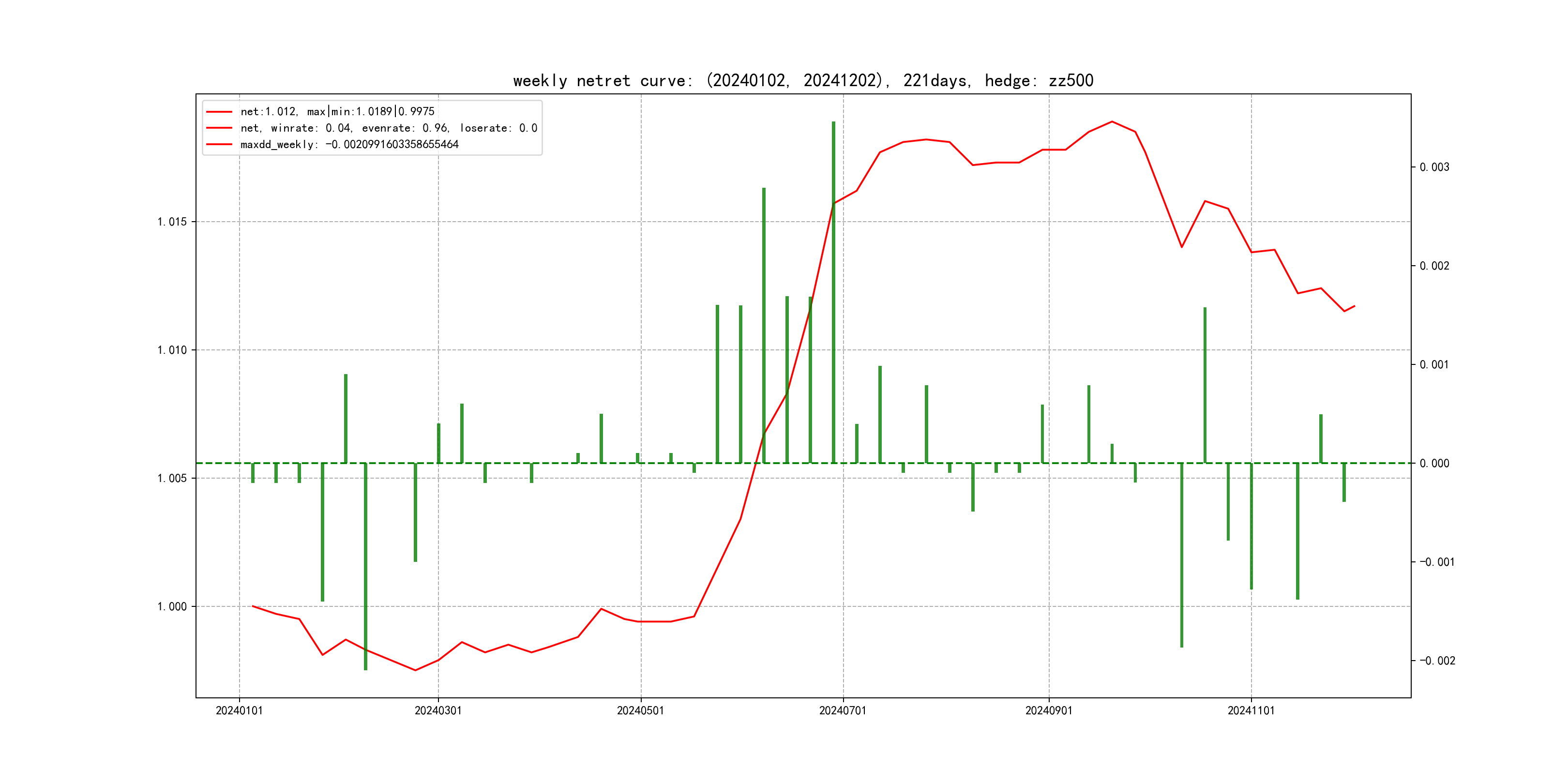Click the 0.003 right axis tick label
This screenshot has height=784, width=1568.
(x=1434, y=167)
